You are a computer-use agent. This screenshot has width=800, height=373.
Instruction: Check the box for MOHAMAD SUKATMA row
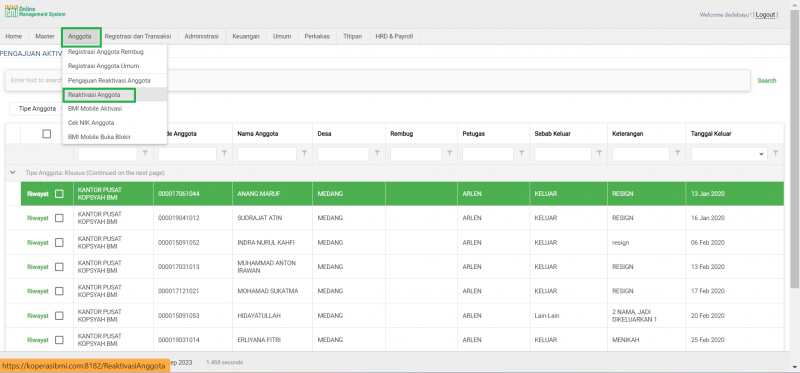pos(59,291)
